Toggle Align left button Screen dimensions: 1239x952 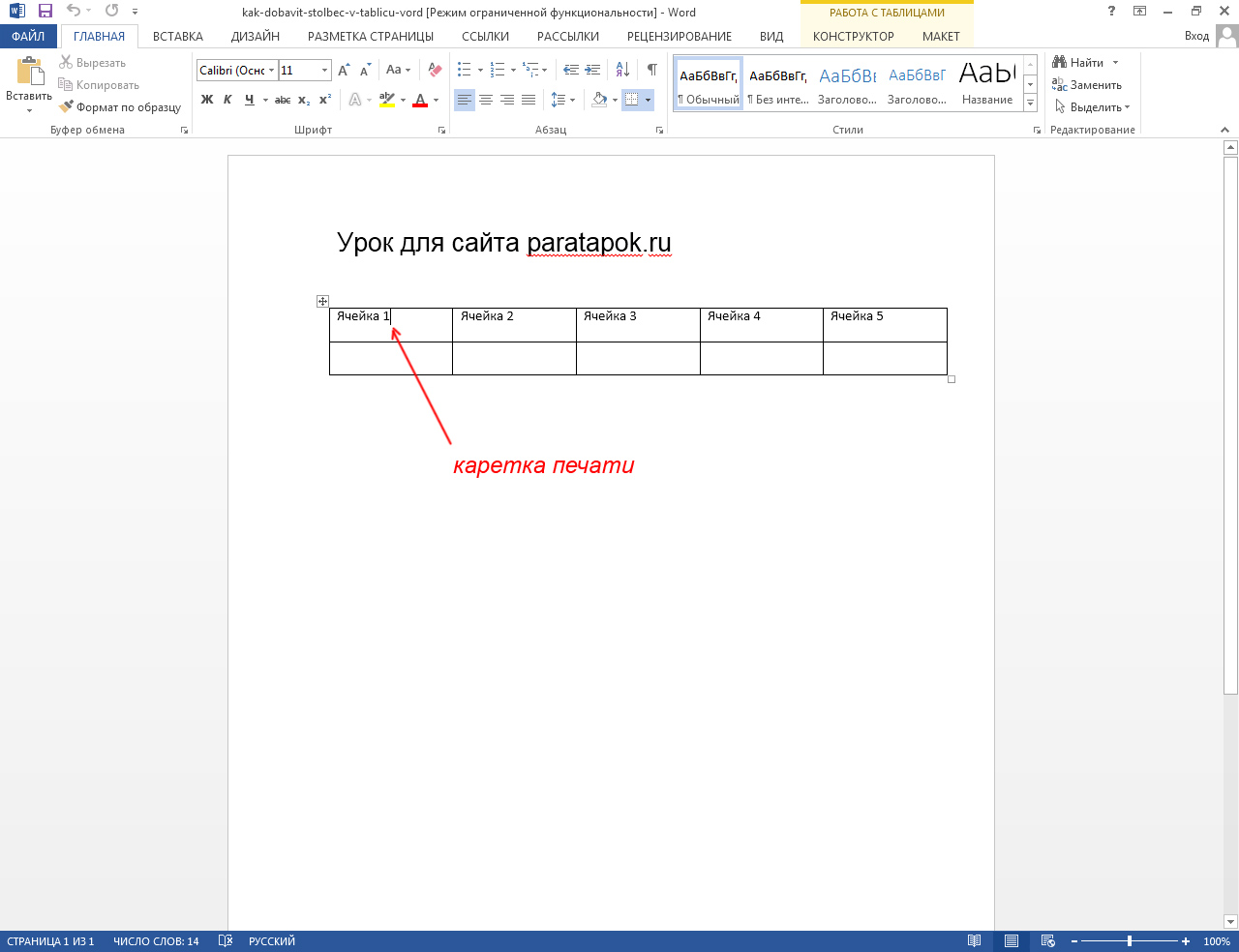click(465, 100)
